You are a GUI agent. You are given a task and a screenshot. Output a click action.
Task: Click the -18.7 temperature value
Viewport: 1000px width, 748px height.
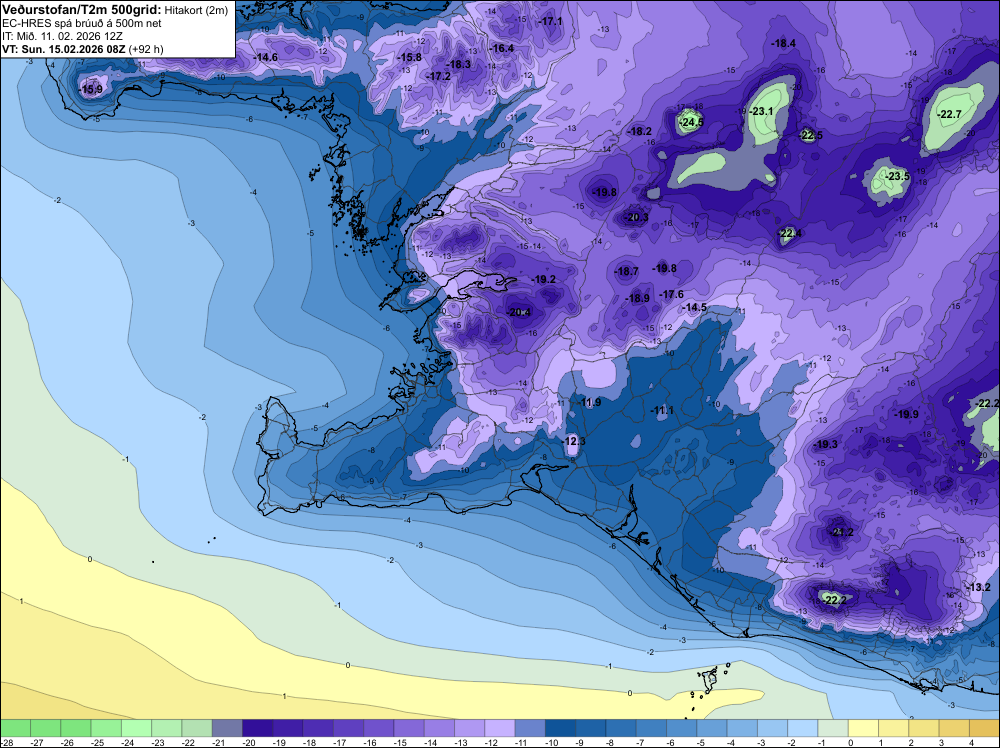tap(627, 271)
